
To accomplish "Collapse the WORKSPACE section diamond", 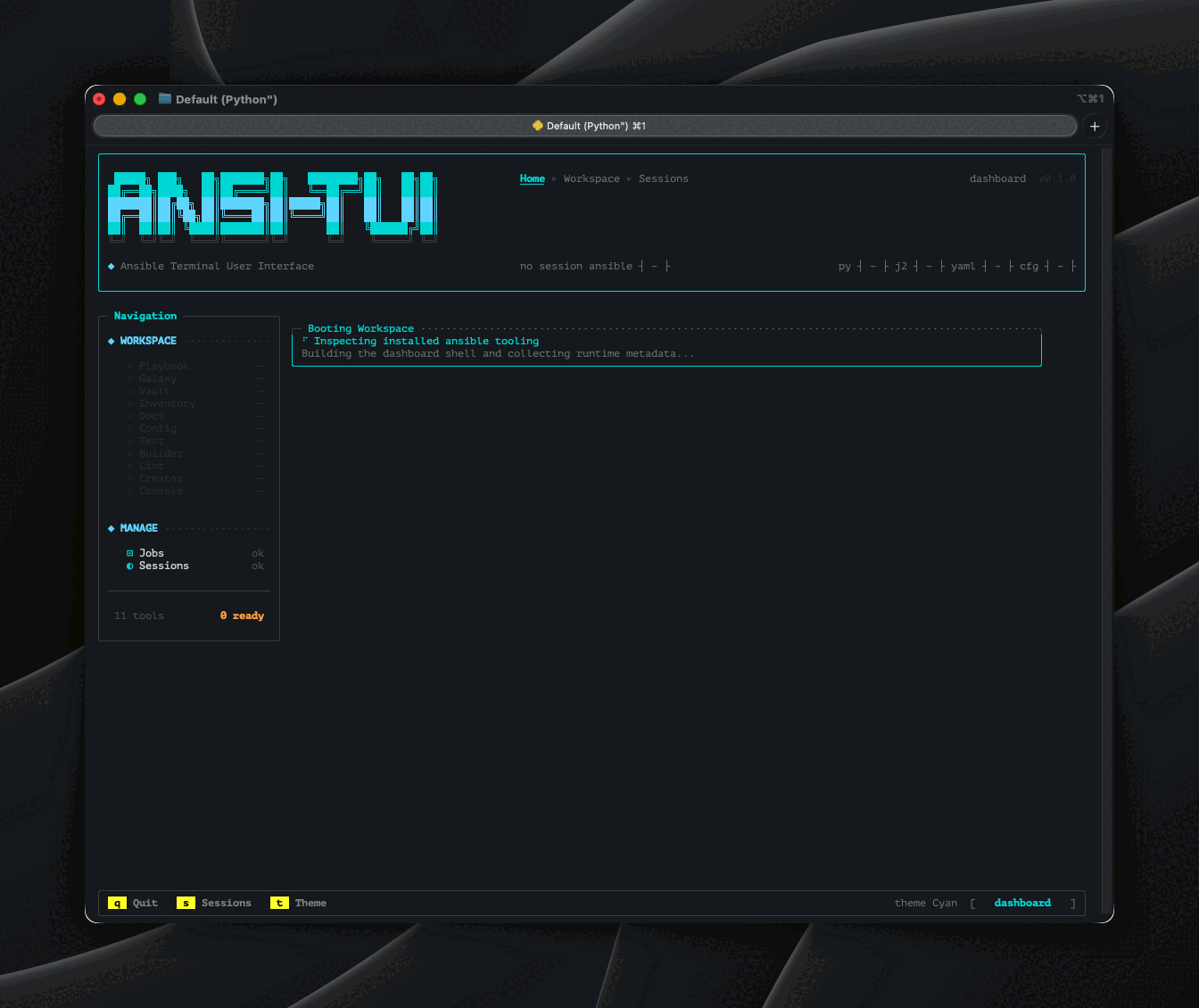I will coord(111,340).
